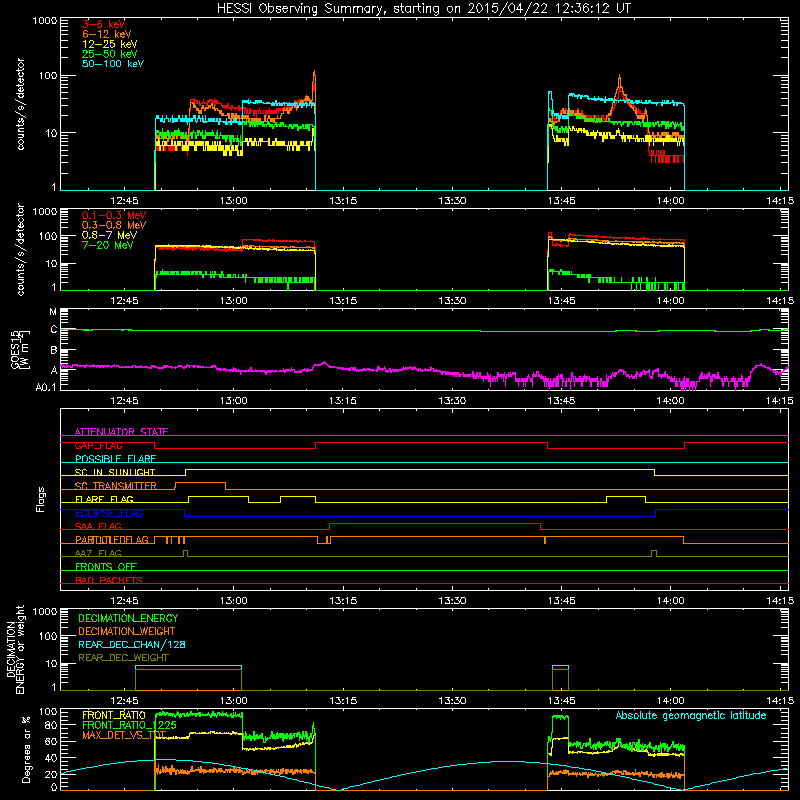Click the GOES15 axis label

(x=15, y=349)
